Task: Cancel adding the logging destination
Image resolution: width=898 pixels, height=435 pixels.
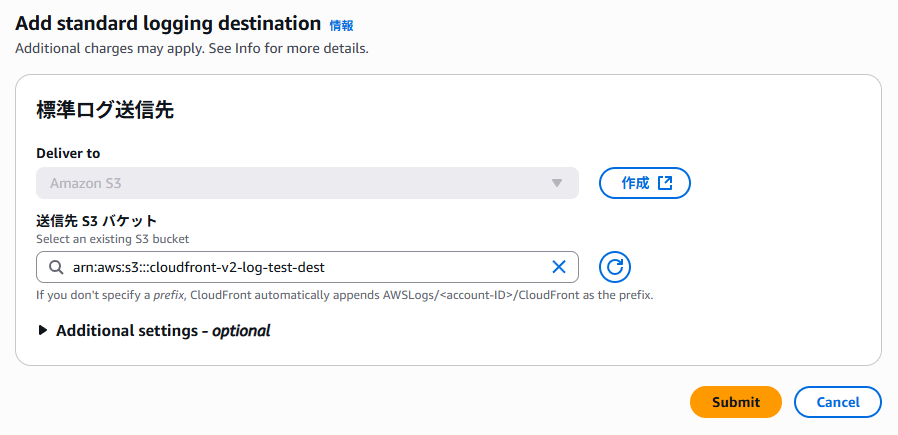Action: 837,402
